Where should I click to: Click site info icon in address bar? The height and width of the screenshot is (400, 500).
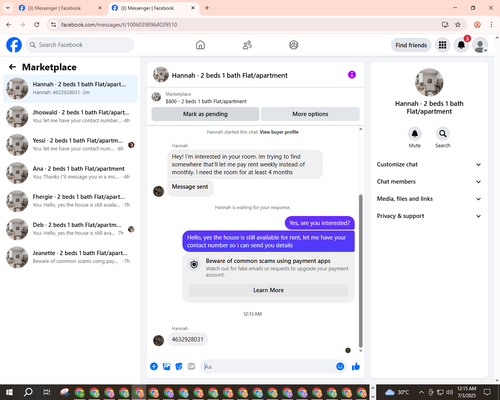click(54, 25)
